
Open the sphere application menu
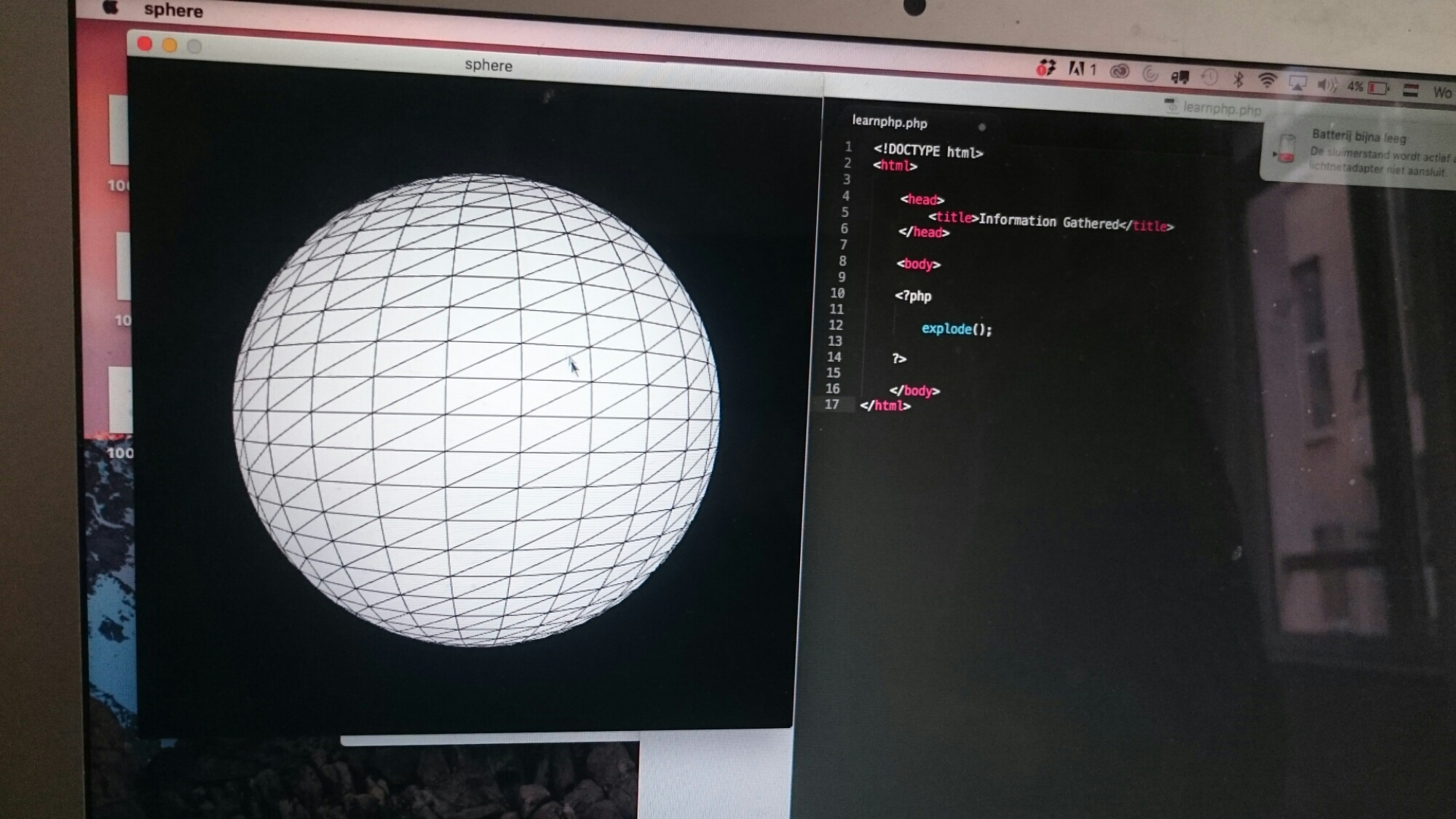[173, 10]
